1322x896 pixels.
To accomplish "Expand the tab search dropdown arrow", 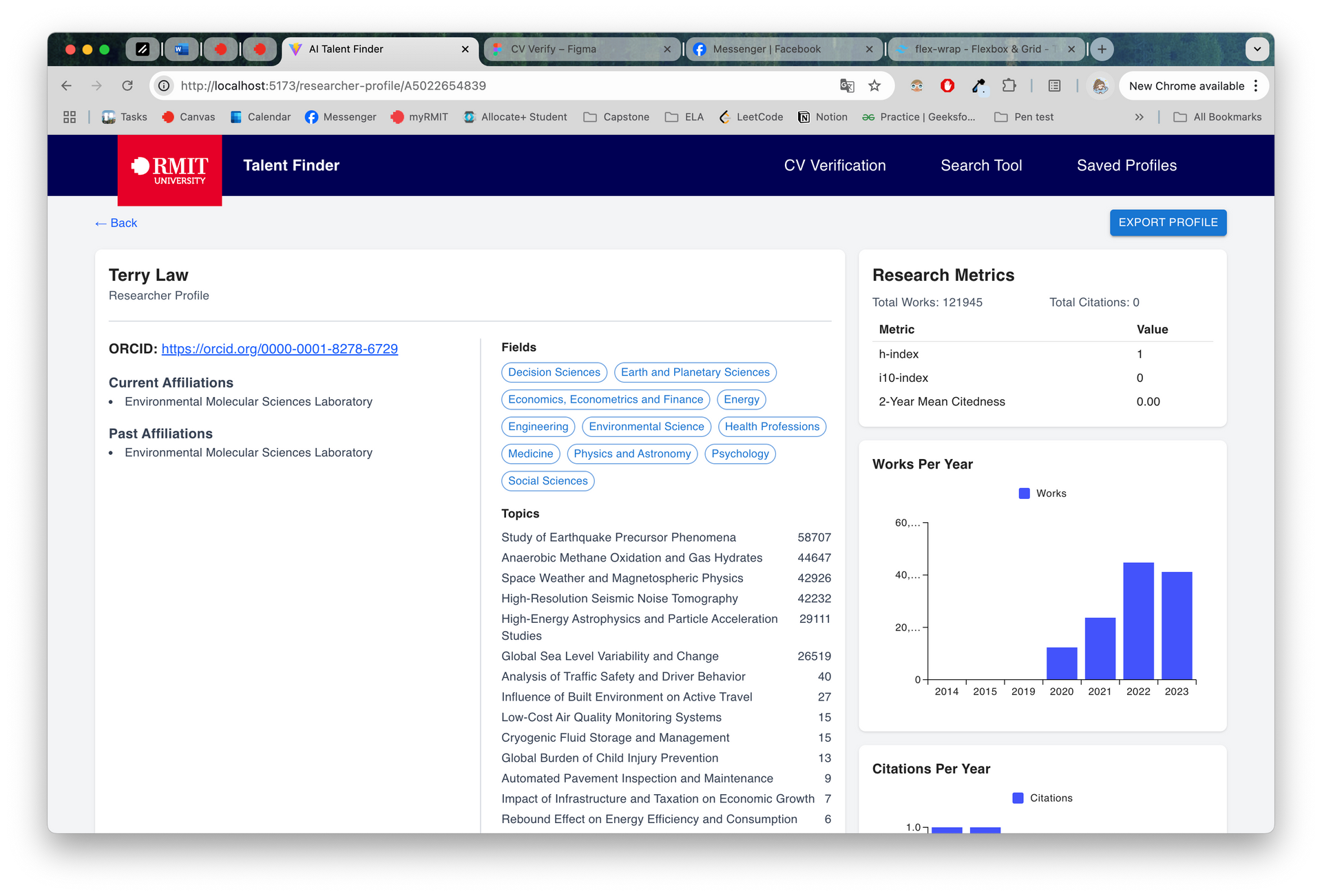I will (x=1257, y=49).
